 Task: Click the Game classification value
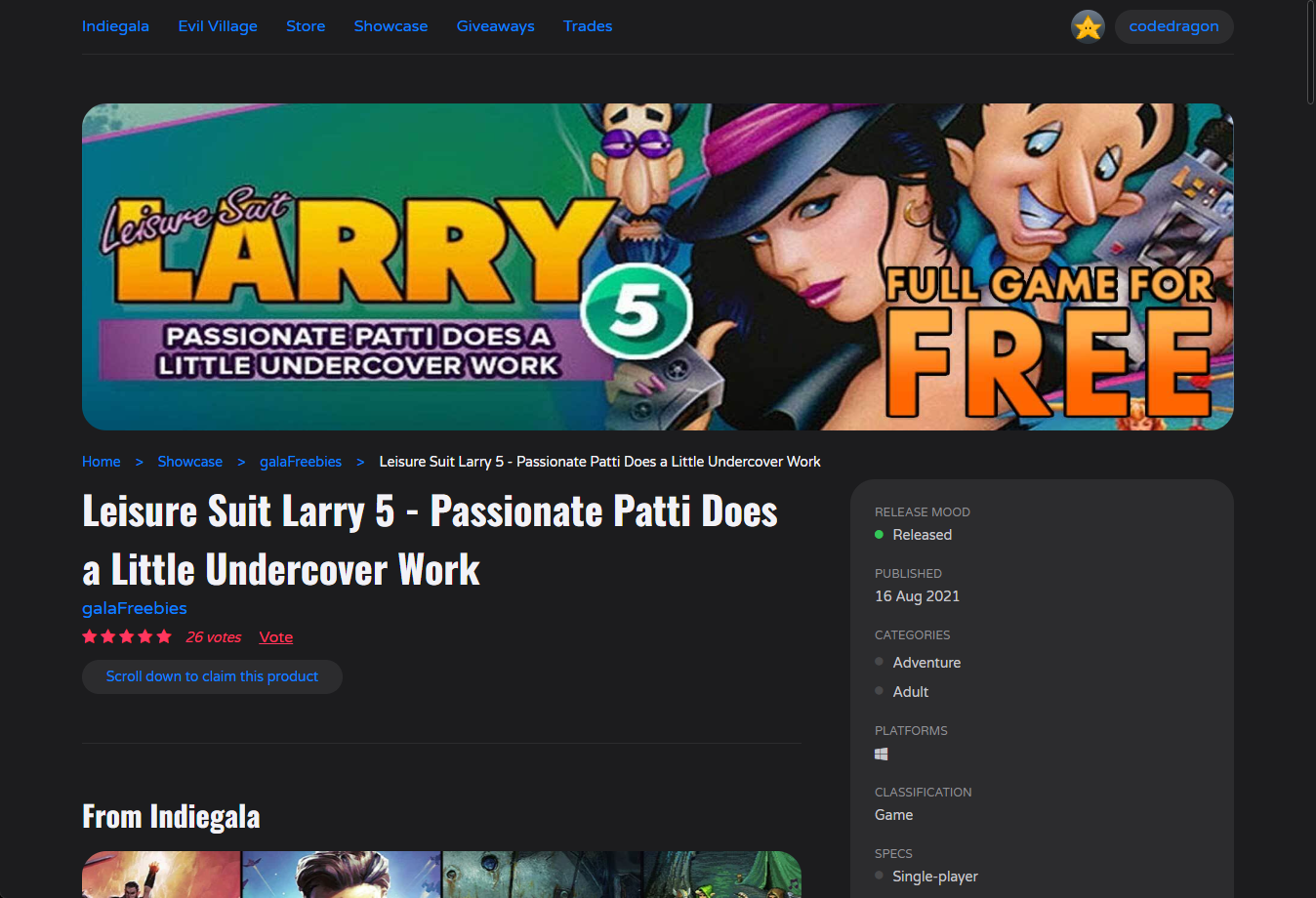893,815
